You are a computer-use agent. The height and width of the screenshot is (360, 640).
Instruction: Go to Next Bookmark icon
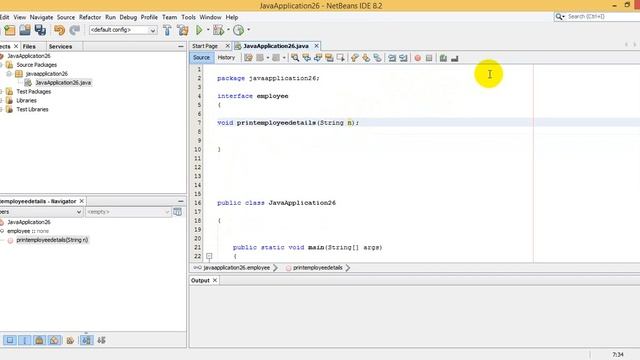pyautogui.click(x=366, y=58)
